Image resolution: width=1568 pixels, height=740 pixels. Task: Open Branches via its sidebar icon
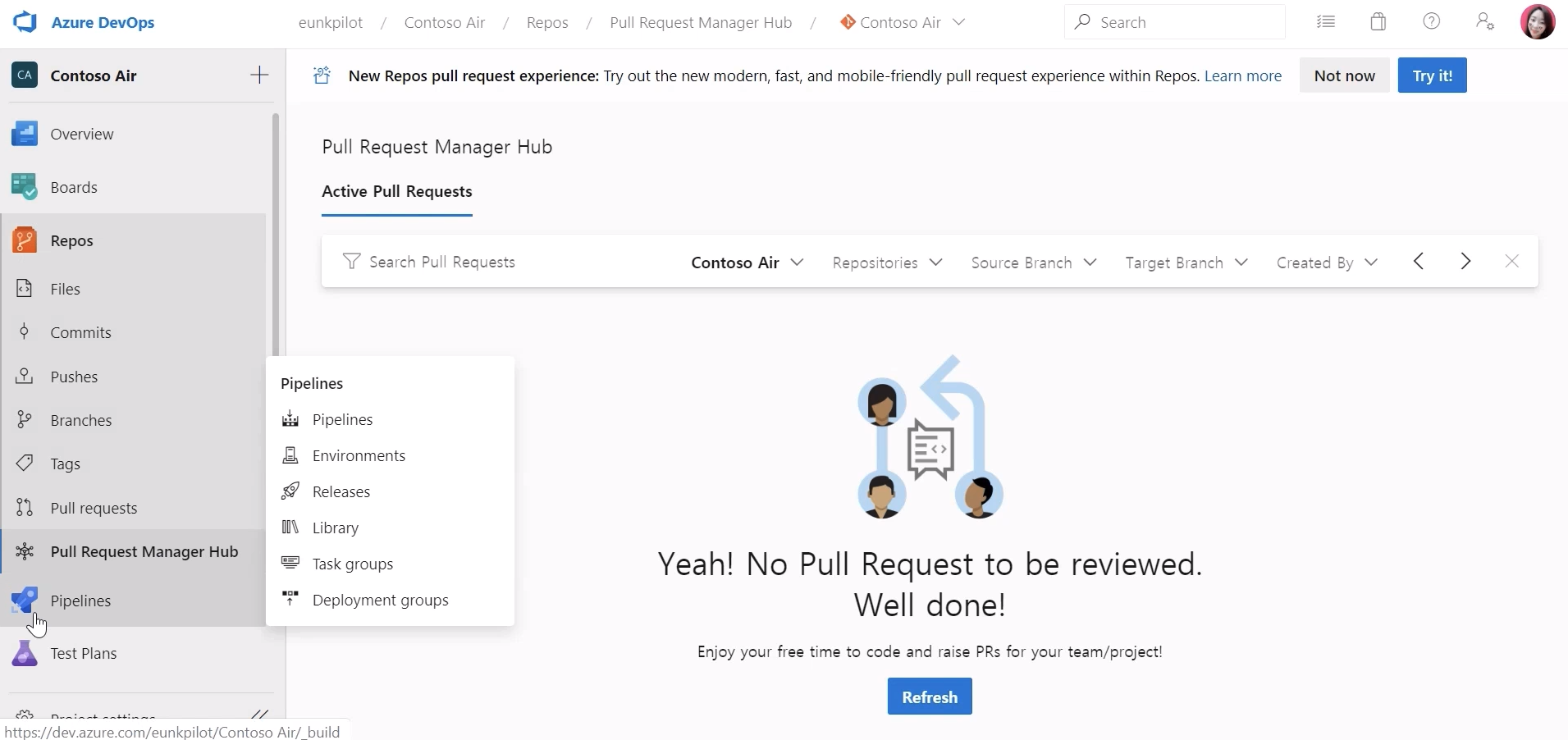coord(25,420)
